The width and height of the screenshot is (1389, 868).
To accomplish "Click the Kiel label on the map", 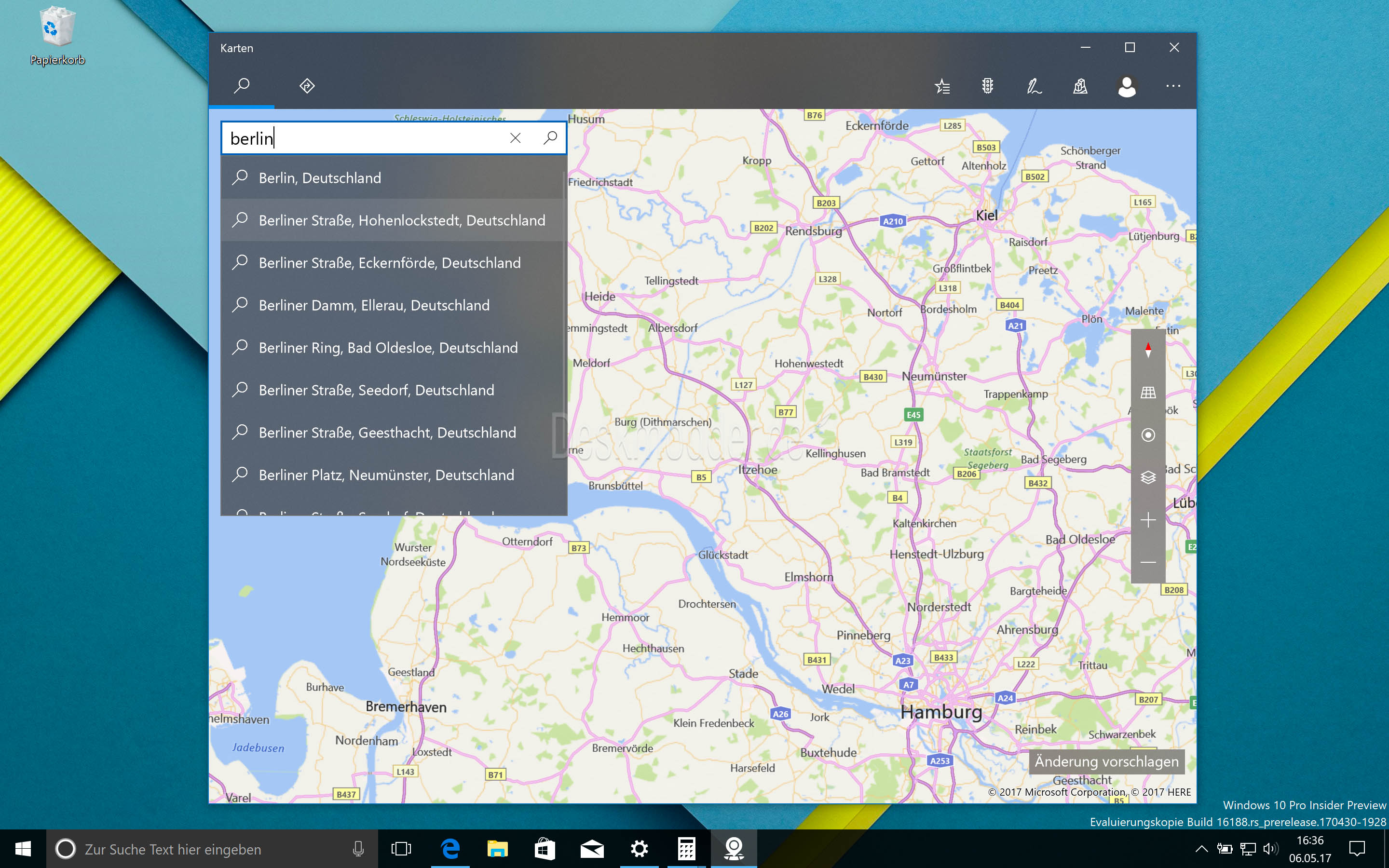I will click(987, 215).
